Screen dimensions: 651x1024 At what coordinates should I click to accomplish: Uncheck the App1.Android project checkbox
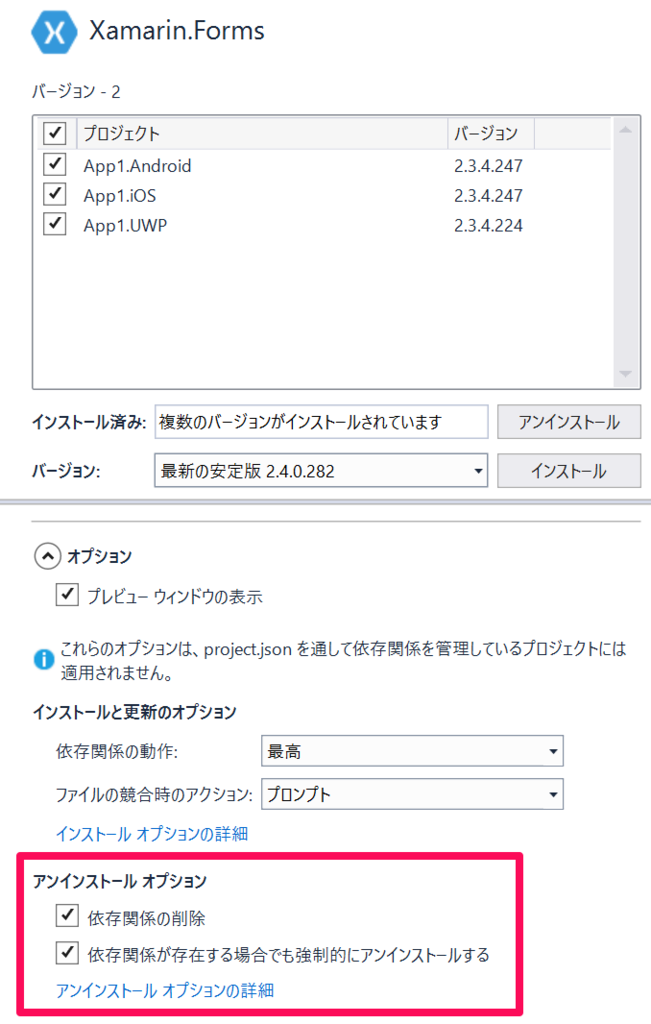click(55, 165)
